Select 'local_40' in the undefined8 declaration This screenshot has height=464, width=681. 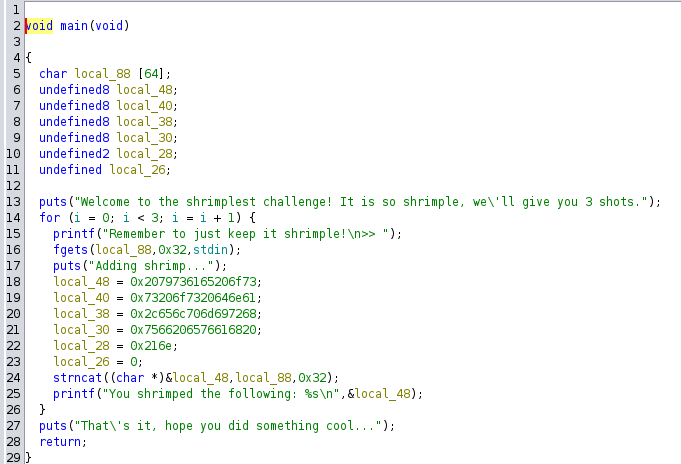tap(144, 106)
